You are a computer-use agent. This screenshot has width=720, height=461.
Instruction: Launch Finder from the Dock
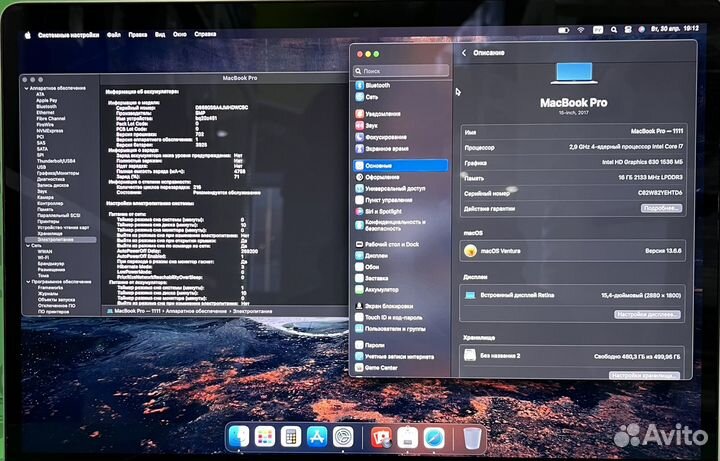239,437
